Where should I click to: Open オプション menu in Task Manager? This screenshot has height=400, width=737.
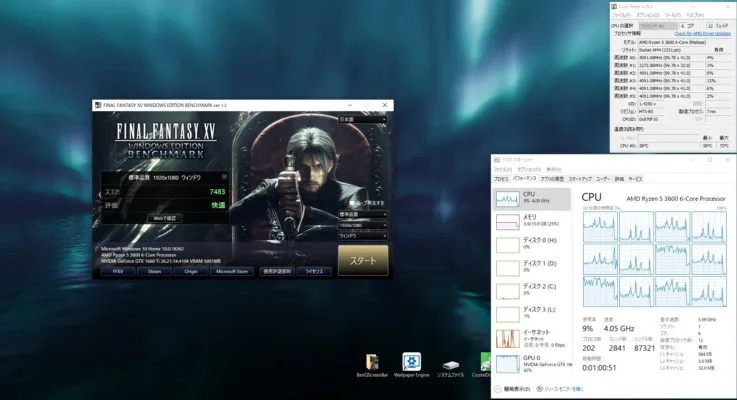(x=529, y=169)
